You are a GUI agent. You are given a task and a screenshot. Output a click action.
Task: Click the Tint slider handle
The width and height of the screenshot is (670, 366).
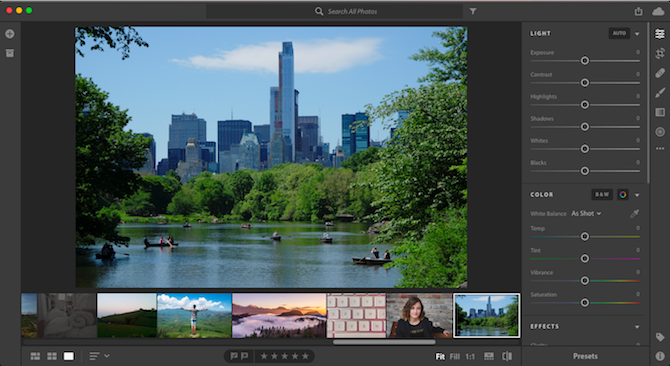click(x=585, y=258)
